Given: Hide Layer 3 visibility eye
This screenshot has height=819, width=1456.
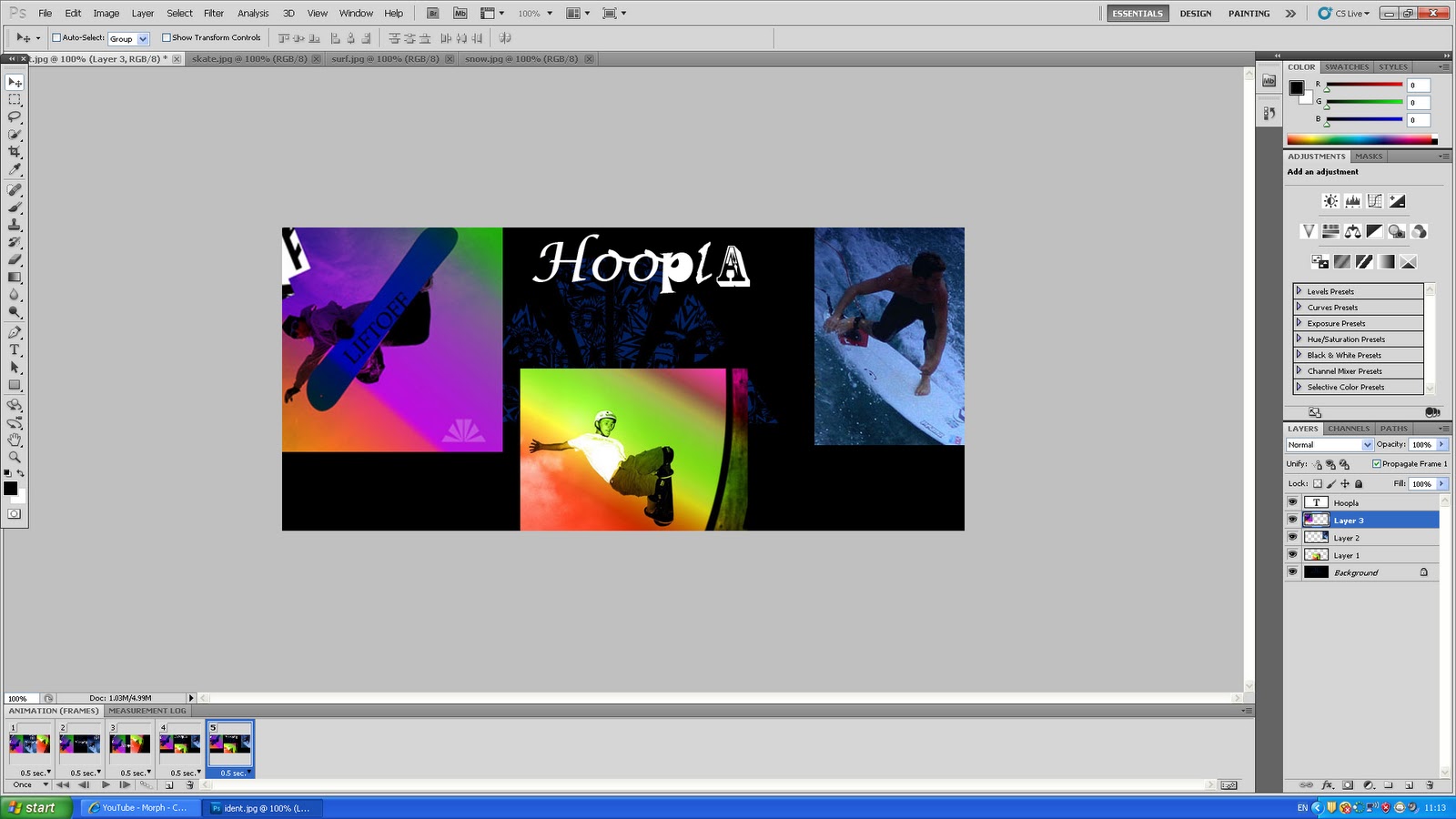Looking at the screenshot, I should (x=1292, y=520).
